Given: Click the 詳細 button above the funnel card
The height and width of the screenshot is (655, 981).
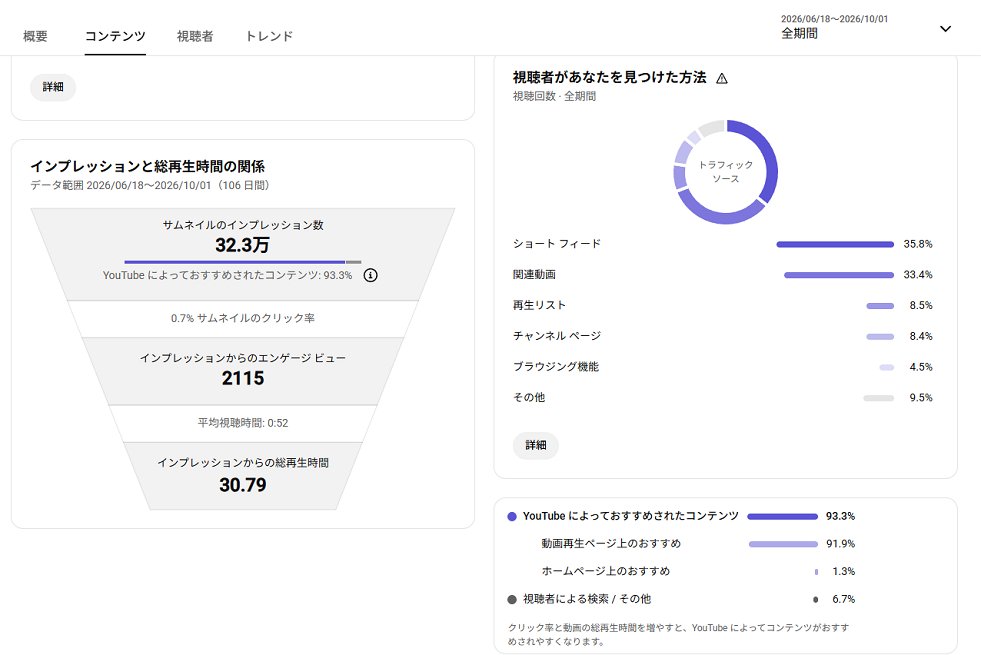Looking at the screenshot, I should point(53,87).
